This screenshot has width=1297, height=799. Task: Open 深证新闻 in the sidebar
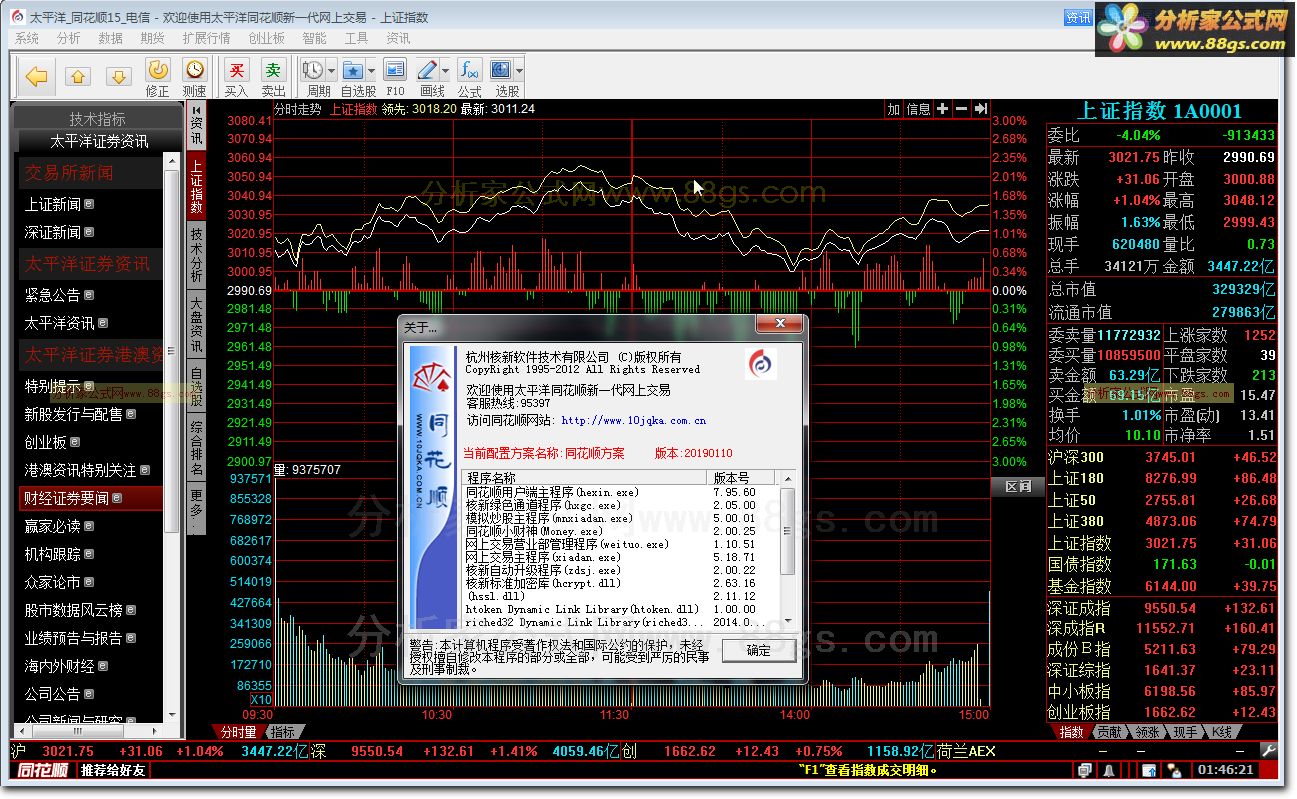coord(53,232)
